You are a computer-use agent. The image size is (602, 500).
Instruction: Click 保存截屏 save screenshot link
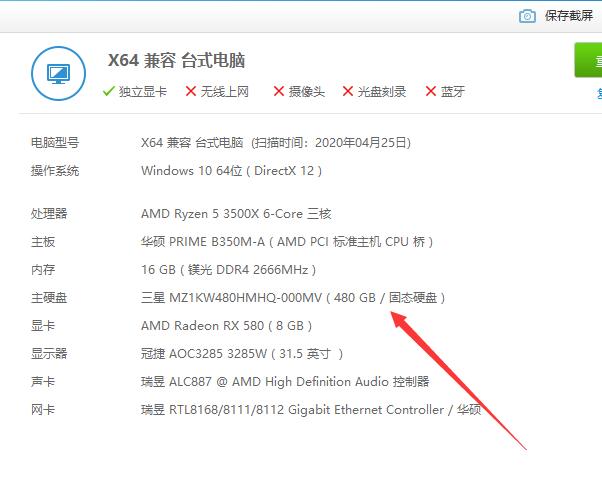pos(569,16)
